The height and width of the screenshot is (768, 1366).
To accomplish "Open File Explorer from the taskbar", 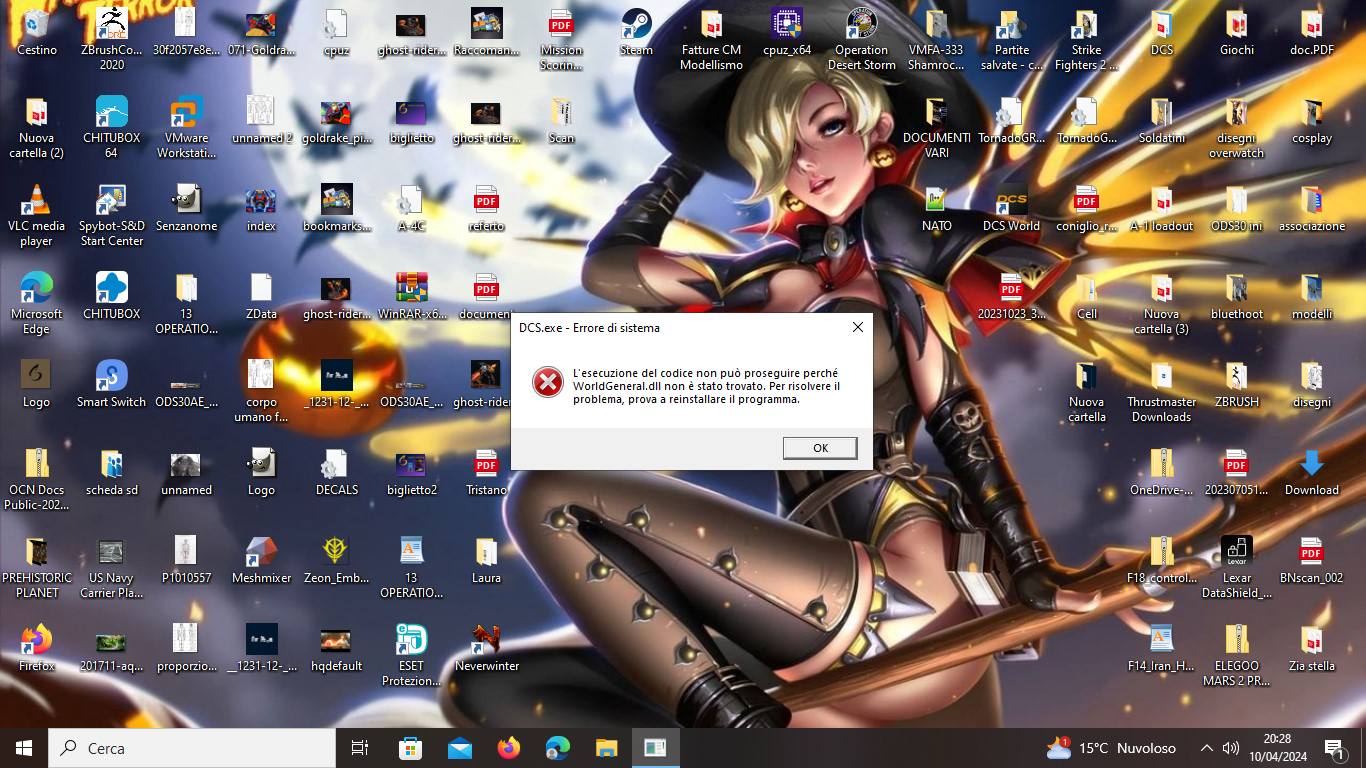I will pyautogui.click(x=606, y=748).
